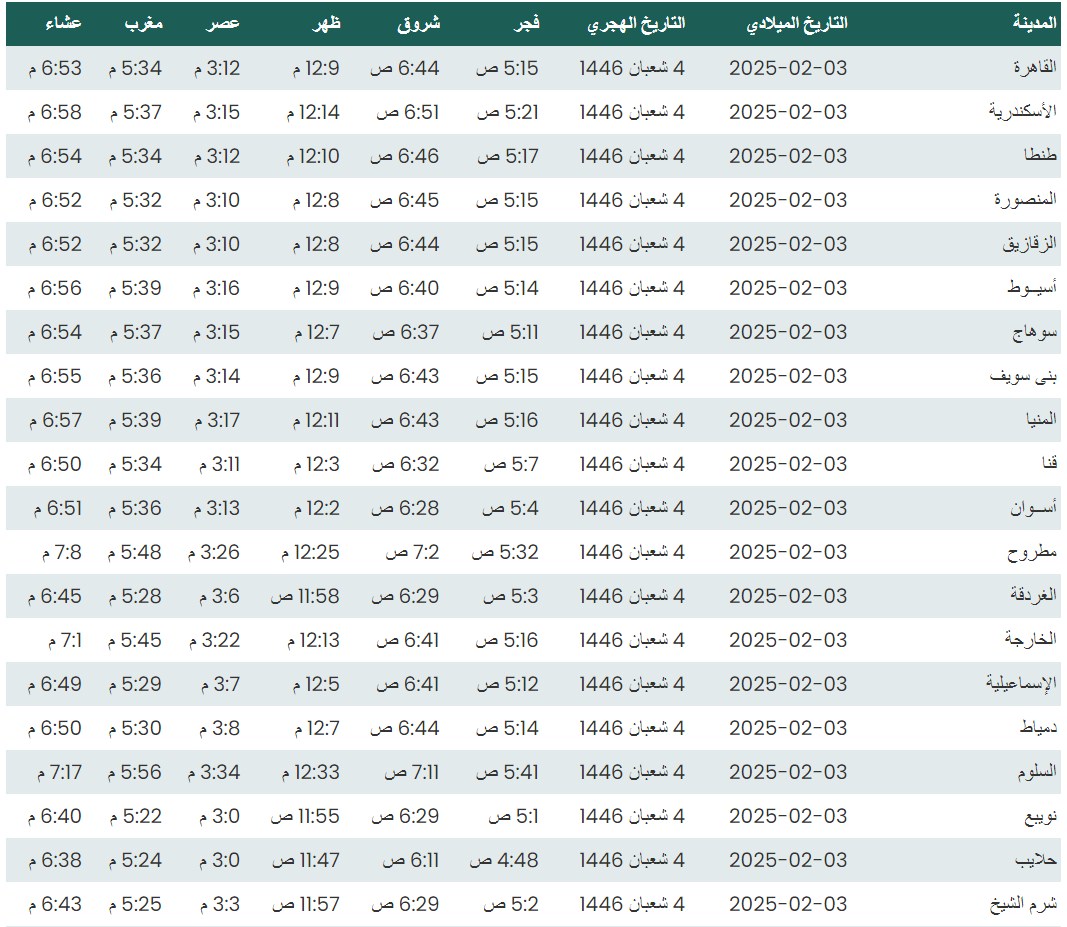Select the Dhuhr time 12:25 in مطروح row
The image size is (1067, 927).
pyautogui.click(x=310, y=552)
